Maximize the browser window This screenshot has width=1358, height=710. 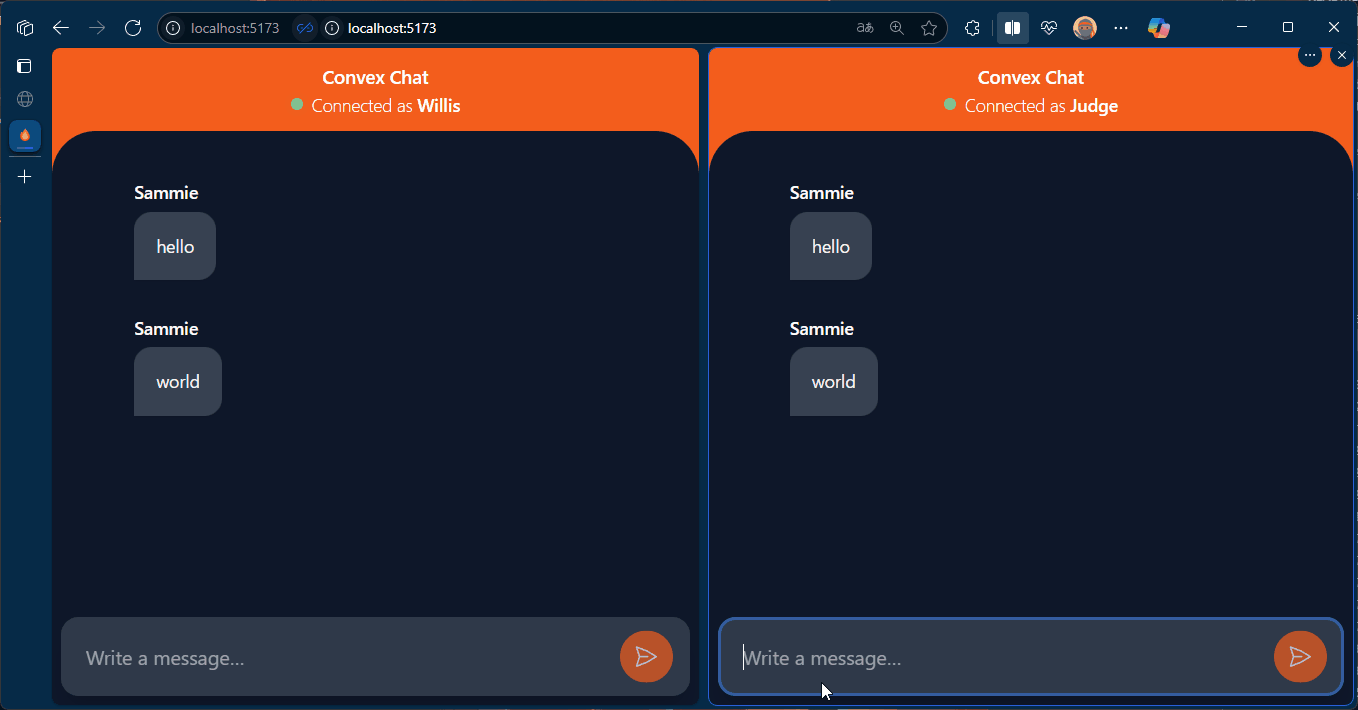click(x=1288, y=28)
